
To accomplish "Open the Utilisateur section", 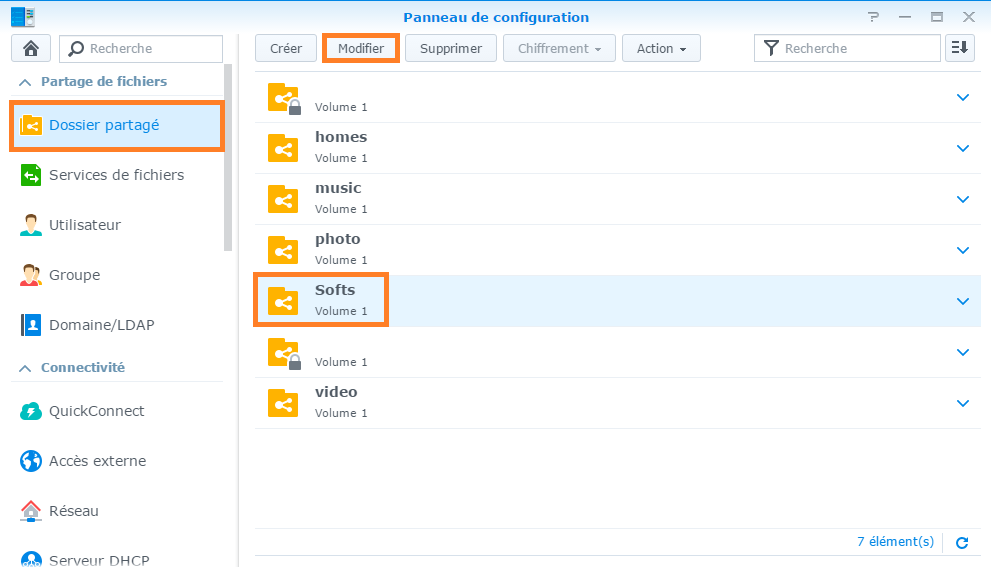I will 85,225.
